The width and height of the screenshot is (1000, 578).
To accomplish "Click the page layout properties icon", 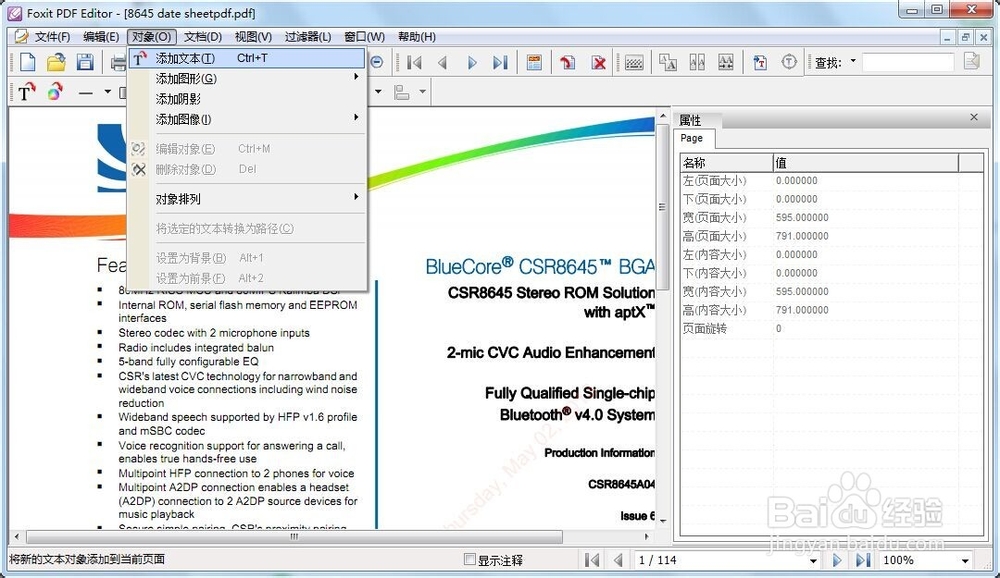I will pyautogui.click(x=534, y=63).
